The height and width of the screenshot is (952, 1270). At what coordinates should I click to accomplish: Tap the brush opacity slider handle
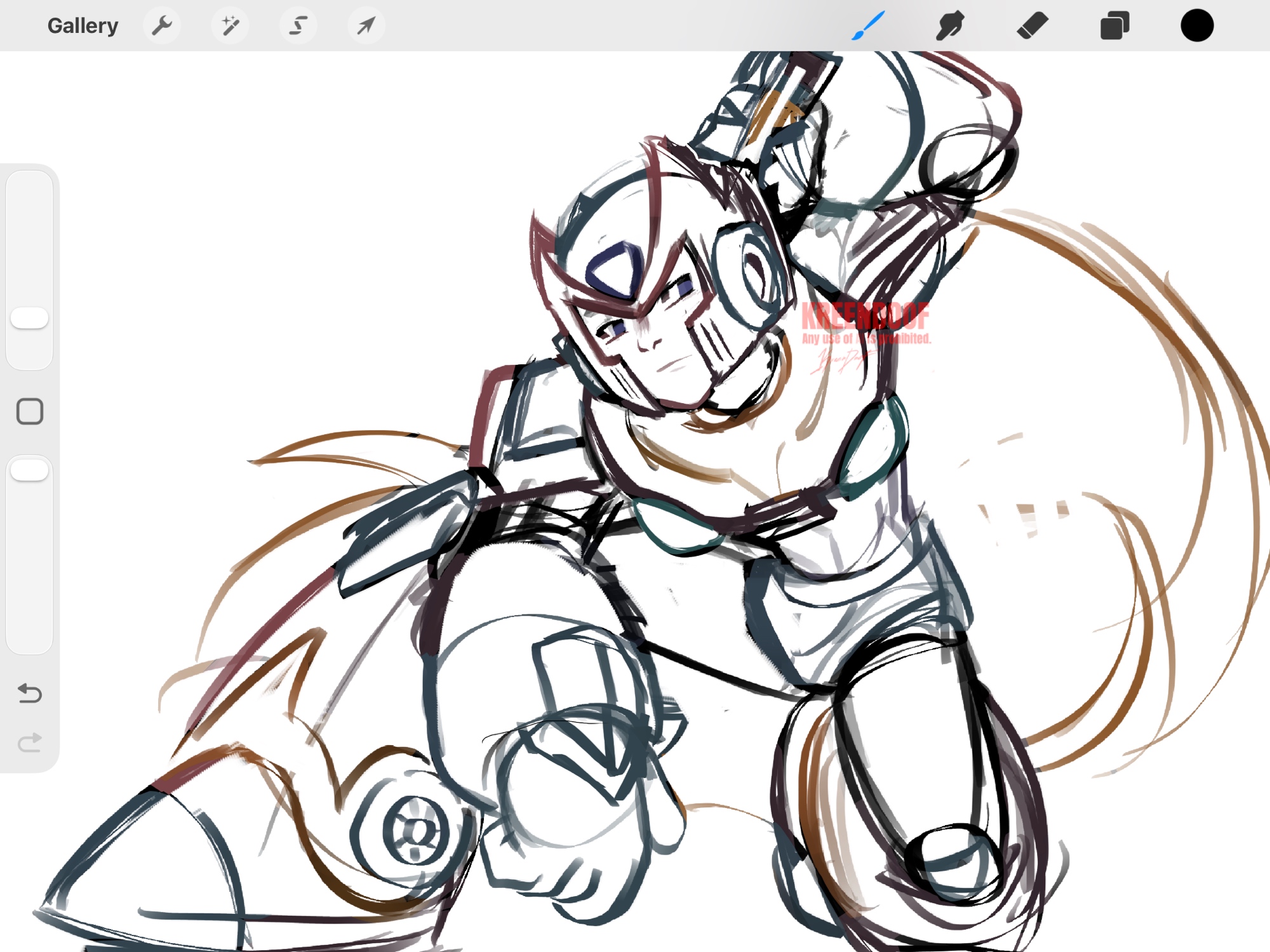[x=29, y=470]
